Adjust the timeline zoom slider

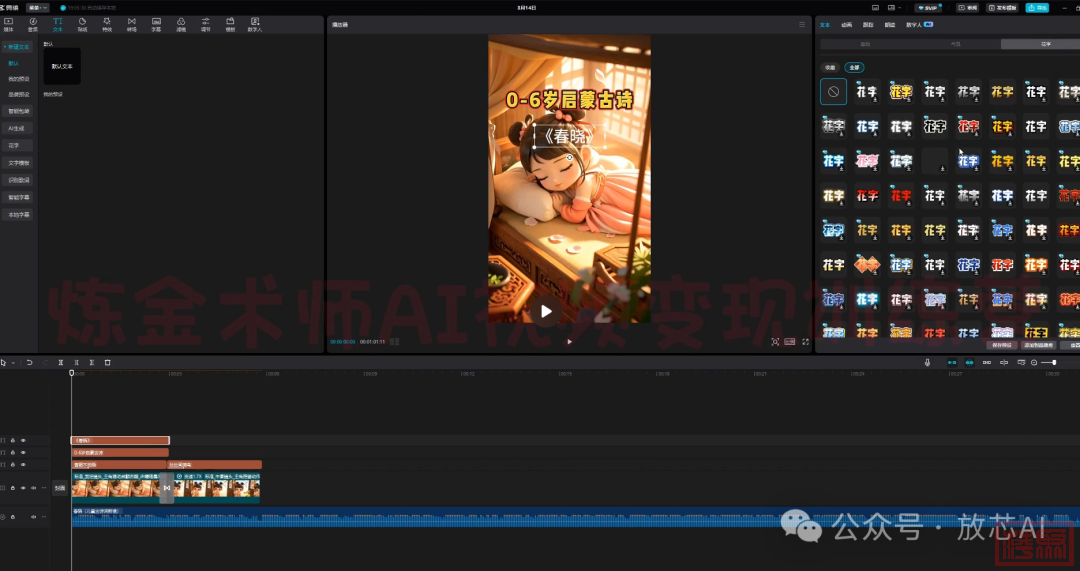[x=1048, y=362]
